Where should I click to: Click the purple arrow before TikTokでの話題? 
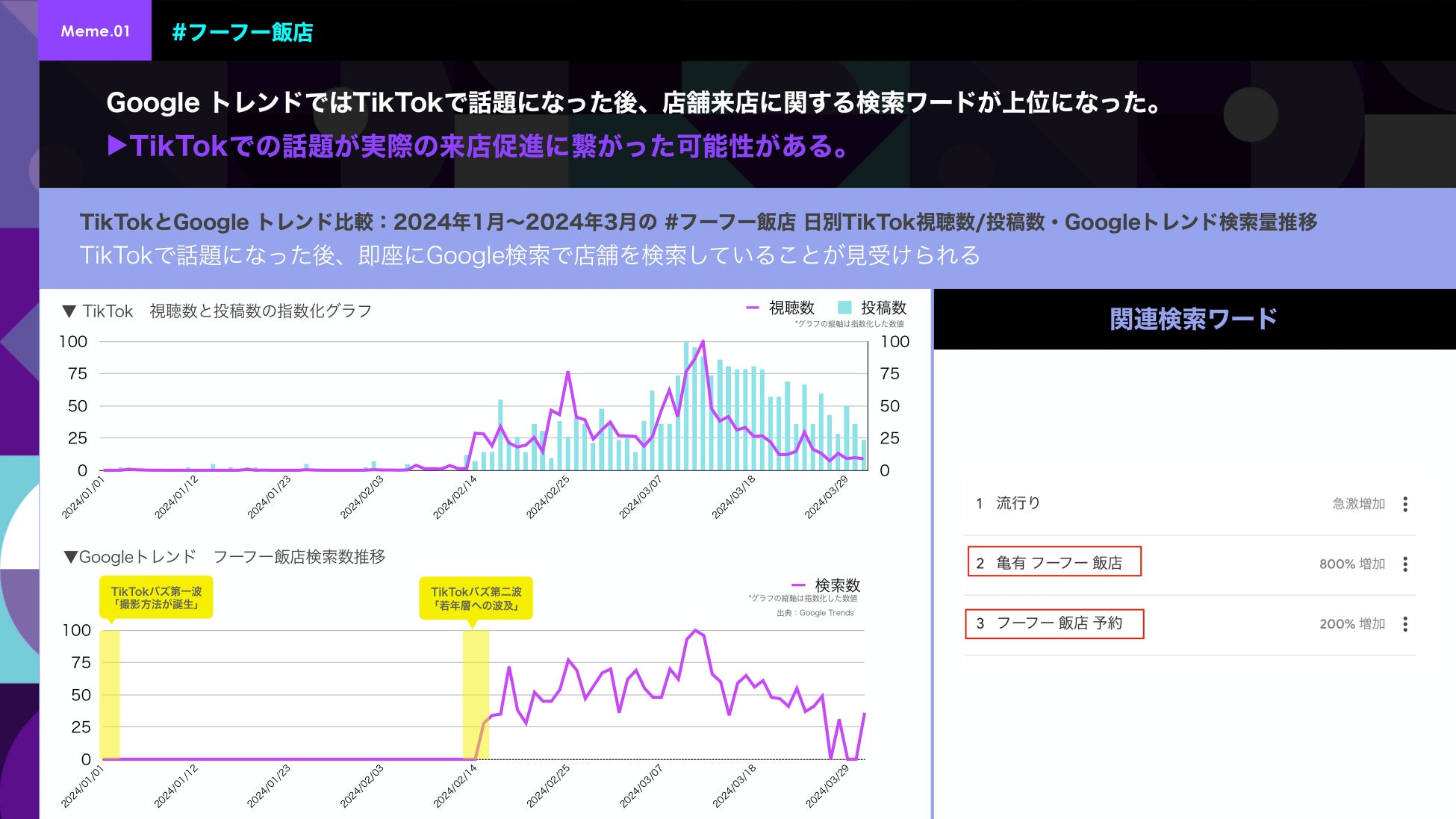point(117,146)
